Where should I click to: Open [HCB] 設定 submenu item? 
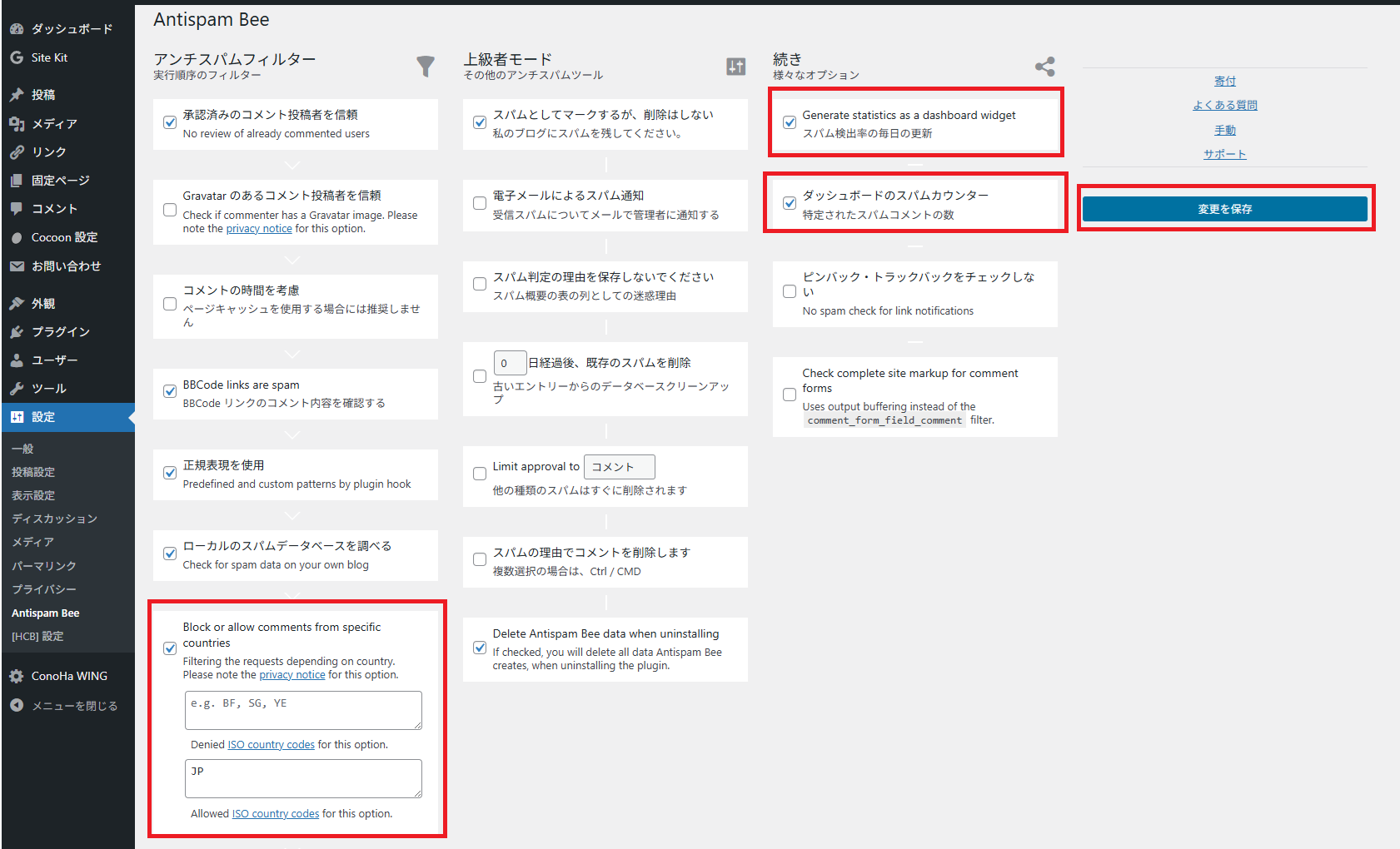pos(37,636)
